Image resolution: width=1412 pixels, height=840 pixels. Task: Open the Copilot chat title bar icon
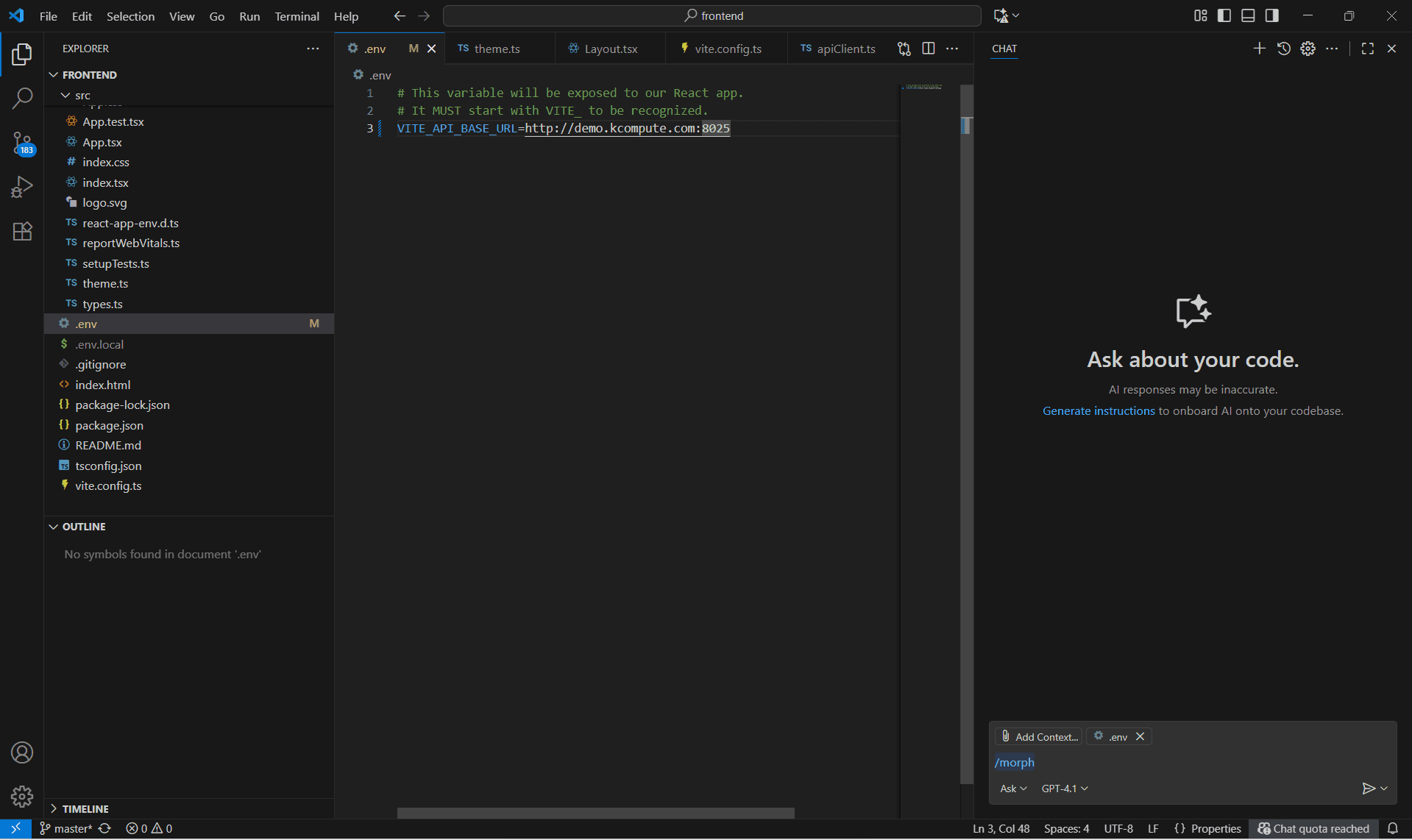[1001, 15]
